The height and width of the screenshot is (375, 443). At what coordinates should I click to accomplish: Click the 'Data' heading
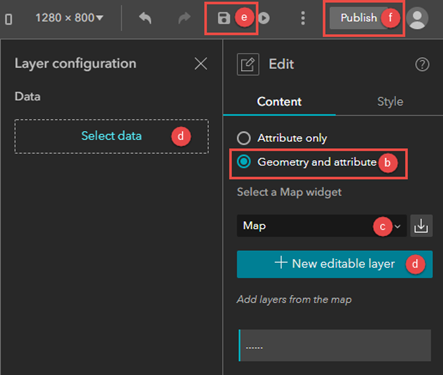pyautogui.click(x=27, y=97)
